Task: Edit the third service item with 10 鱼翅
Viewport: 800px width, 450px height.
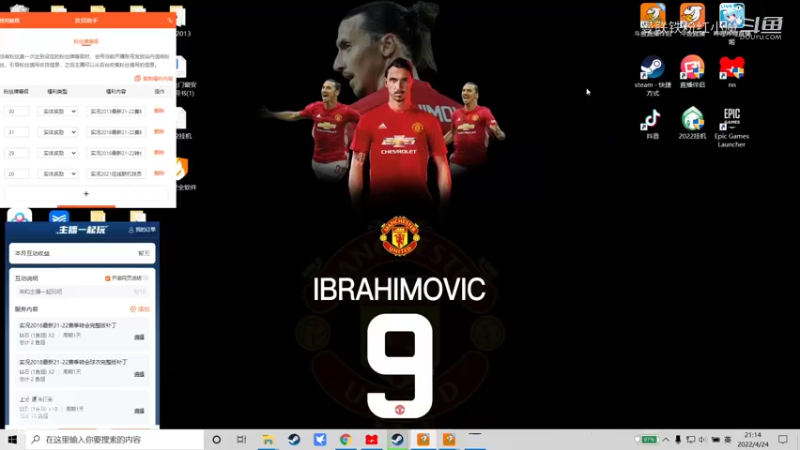Action: tap(139, 411)
